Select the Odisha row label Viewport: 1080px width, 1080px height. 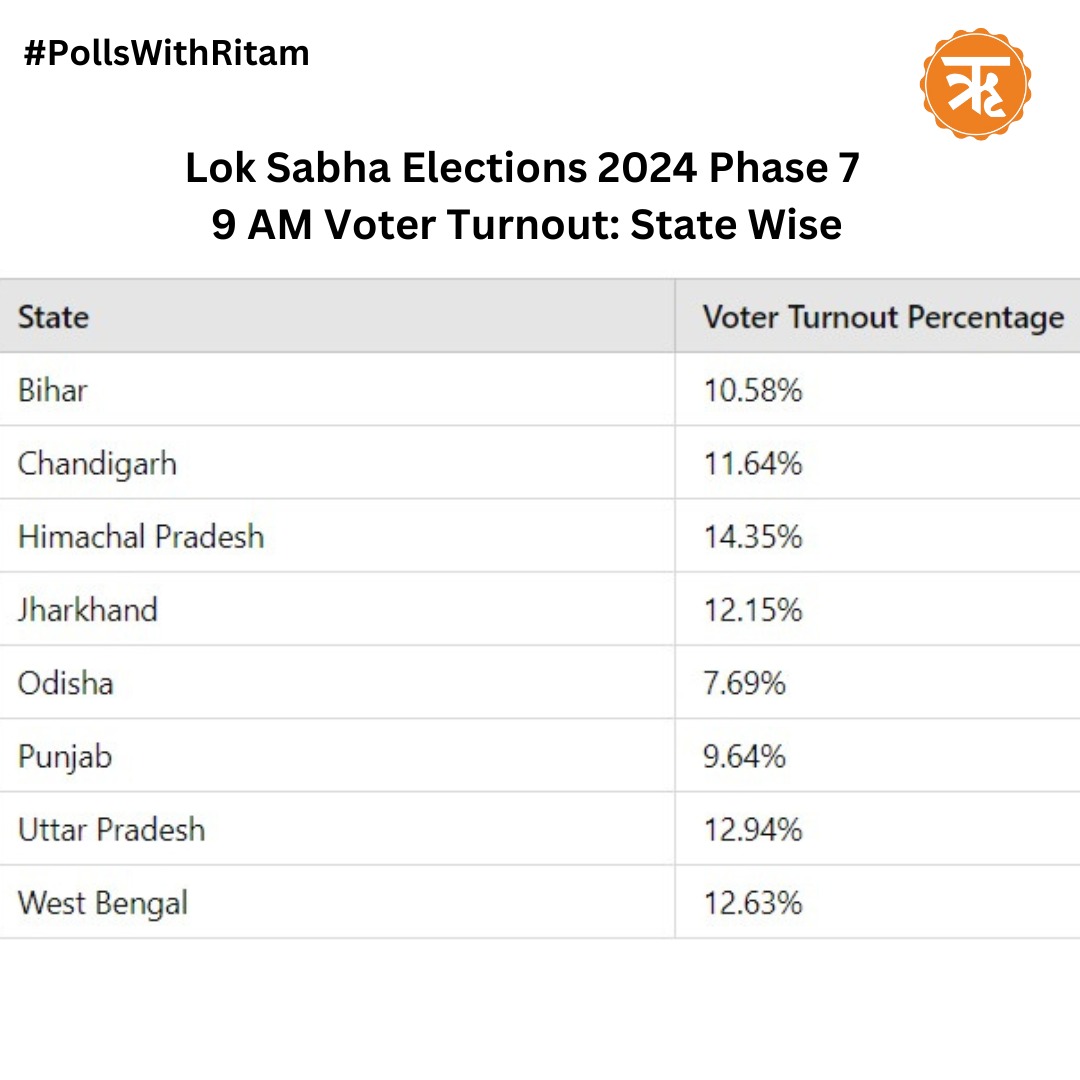pyautogui.click(x=65, y=683)
